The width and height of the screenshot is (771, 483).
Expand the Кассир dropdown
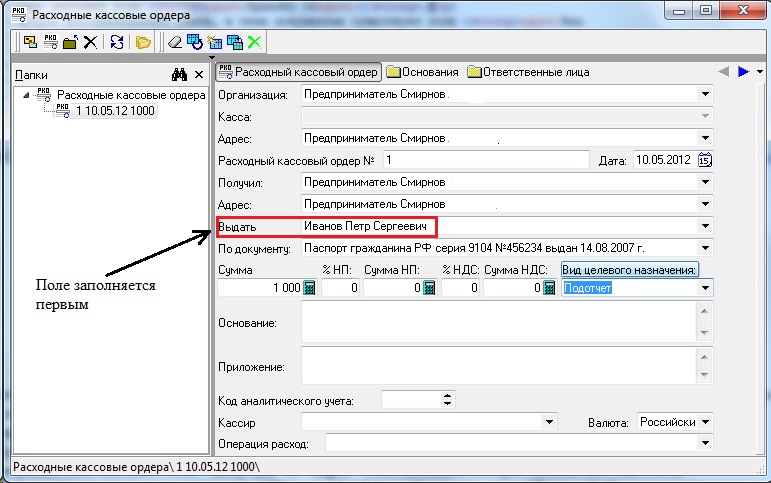click(x=549, y=422)
